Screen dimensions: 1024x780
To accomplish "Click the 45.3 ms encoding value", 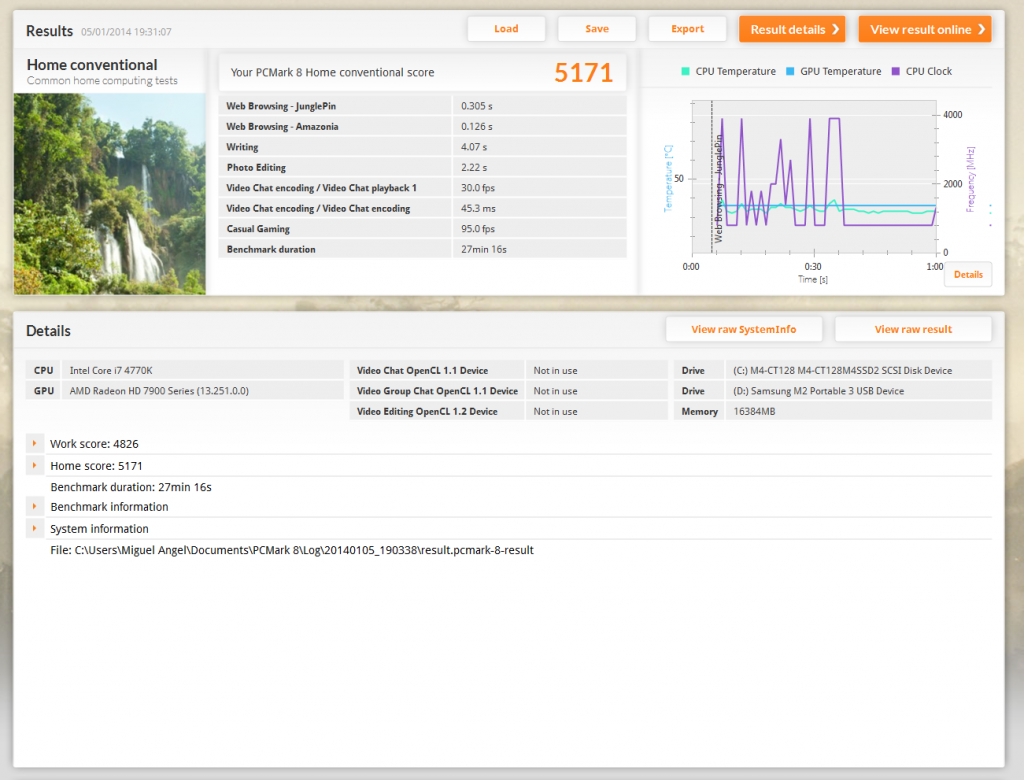I will (x=478, y=208).
